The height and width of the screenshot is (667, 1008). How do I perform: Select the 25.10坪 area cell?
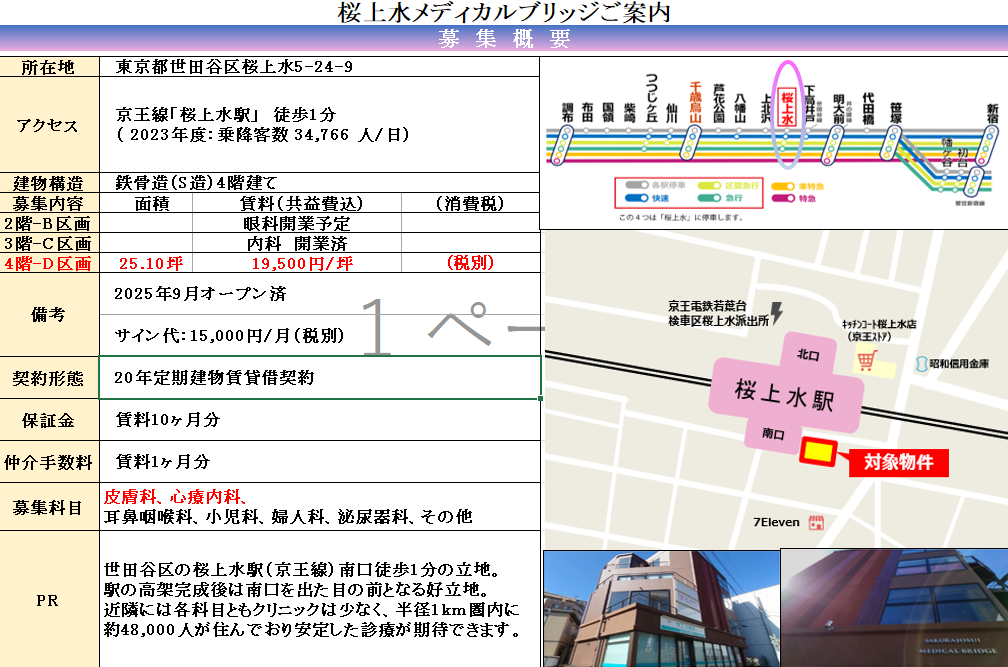coord(147,264)
